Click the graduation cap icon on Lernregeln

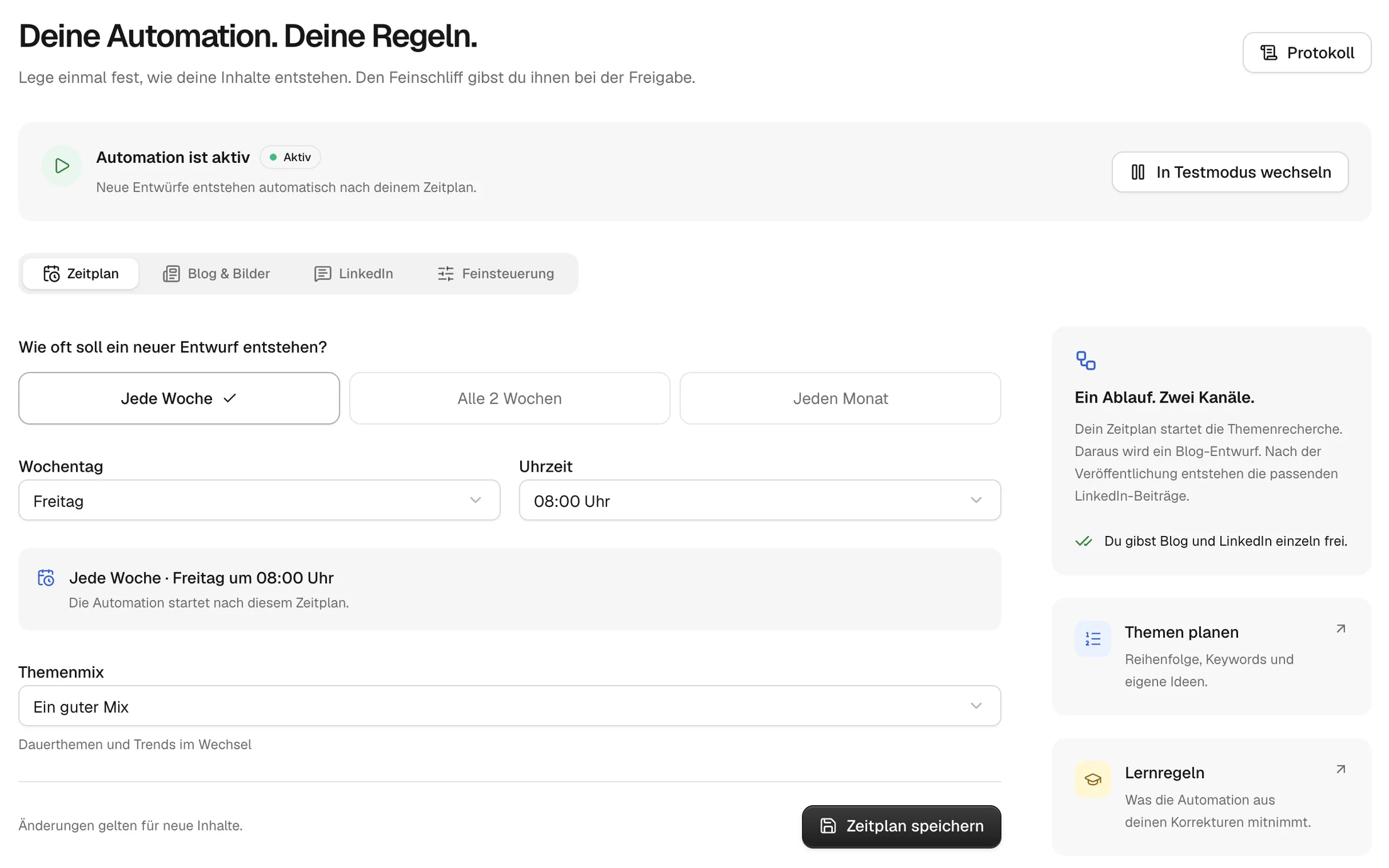click(x=1093, y=780)
